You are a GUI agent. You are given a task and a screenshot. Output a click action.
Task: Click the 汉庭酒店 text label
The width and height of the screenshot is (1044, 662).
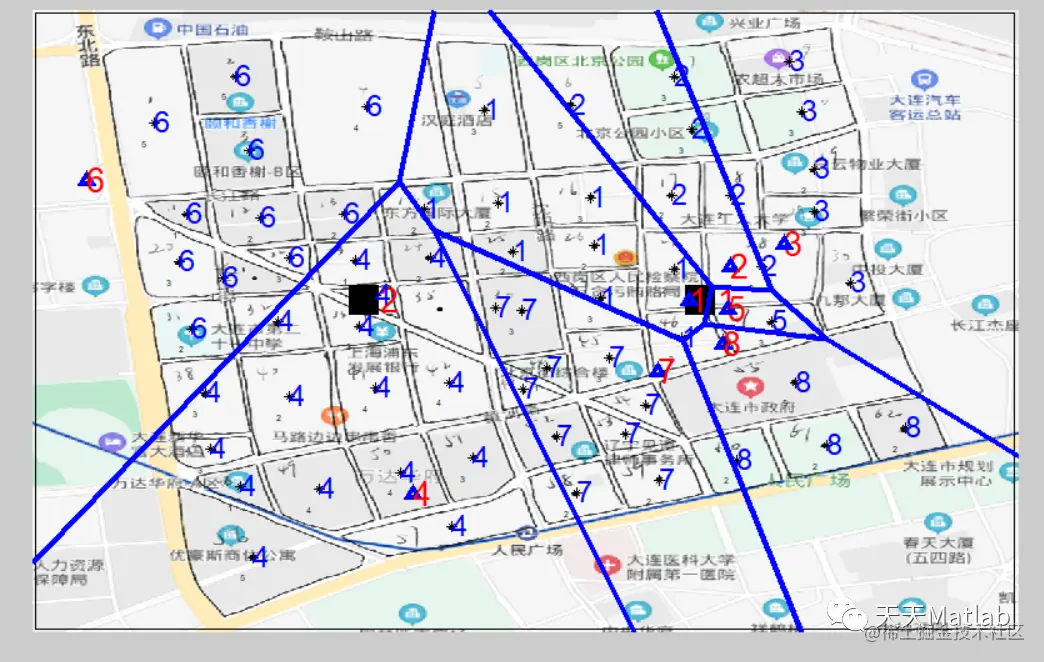point(457,120)
